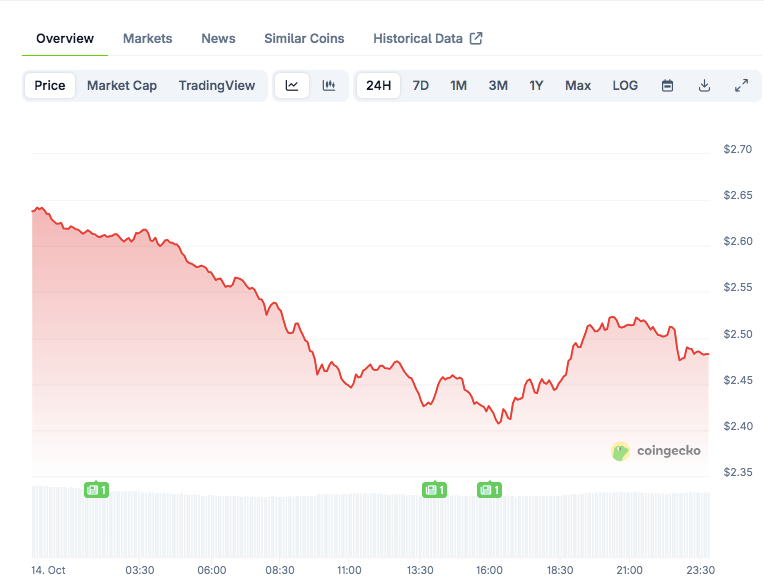This screenshot has height=583, width=764.
Task: Open external link icon beside Historical Data
Action: 476,38
